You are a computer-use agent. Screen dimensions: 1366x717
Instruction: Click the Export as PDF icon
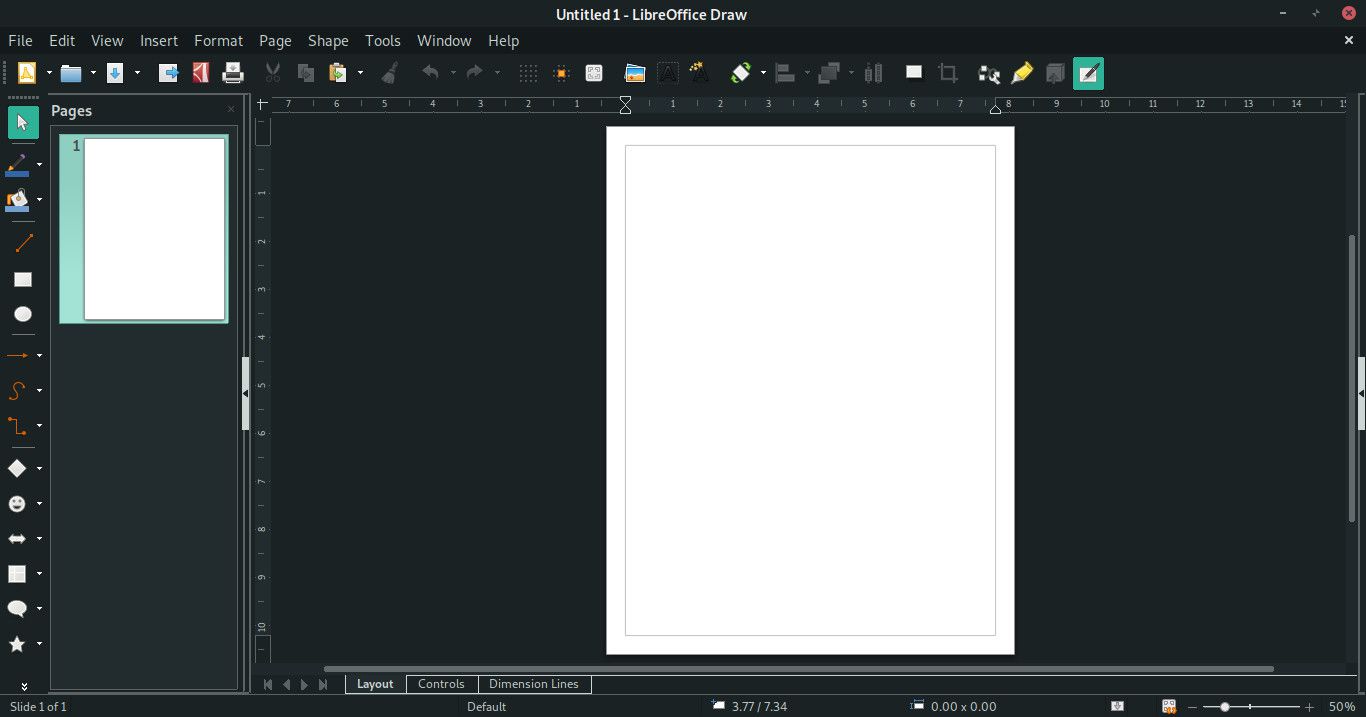[201, 73]
